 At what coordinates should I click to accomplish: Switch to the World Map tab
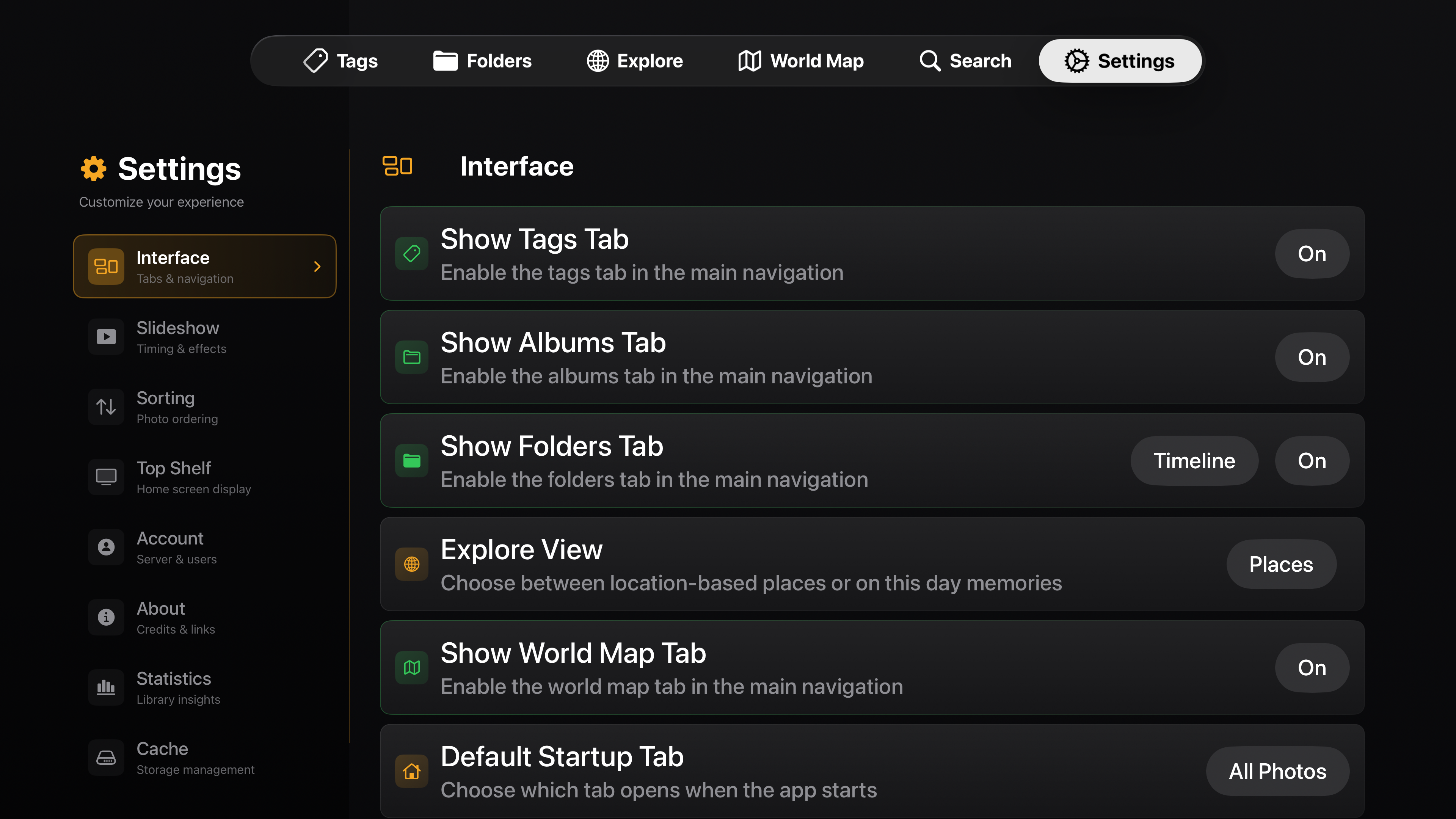[x=802, y=61]
